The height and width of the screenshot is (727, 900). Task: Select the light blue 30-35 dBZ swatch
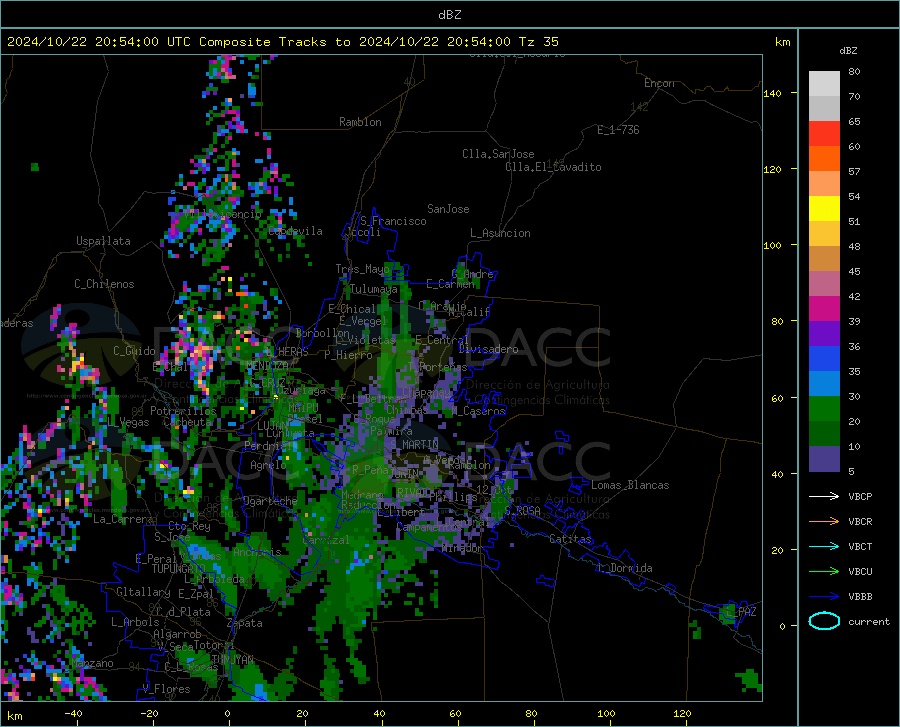tap(824, 384)
